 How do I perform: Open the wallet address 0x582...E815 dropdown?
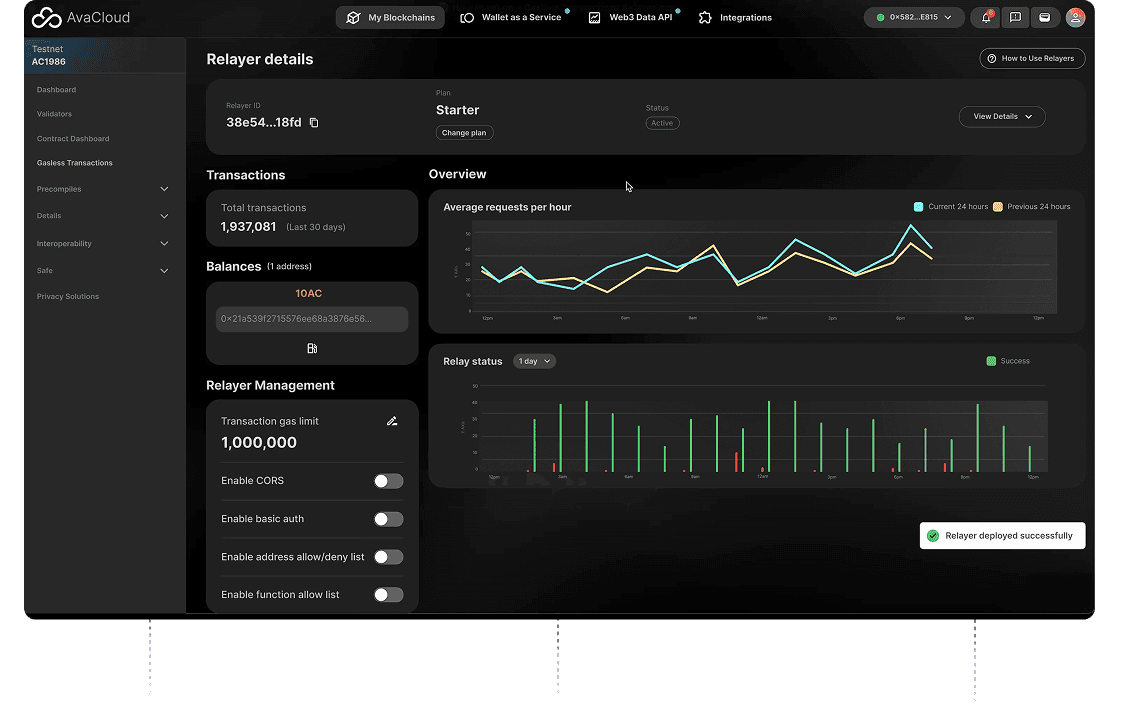(x=913, y=17)
